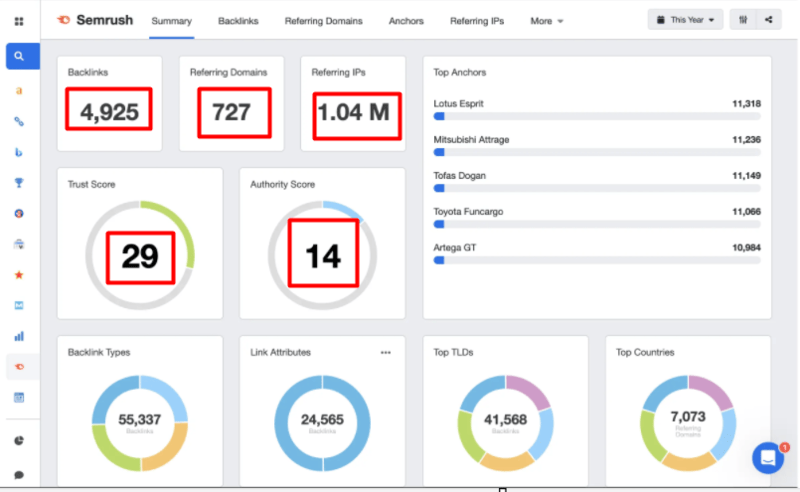Click the Trust Score card title
The height and width of the screenshot is (492, 800).
point(91,184)
